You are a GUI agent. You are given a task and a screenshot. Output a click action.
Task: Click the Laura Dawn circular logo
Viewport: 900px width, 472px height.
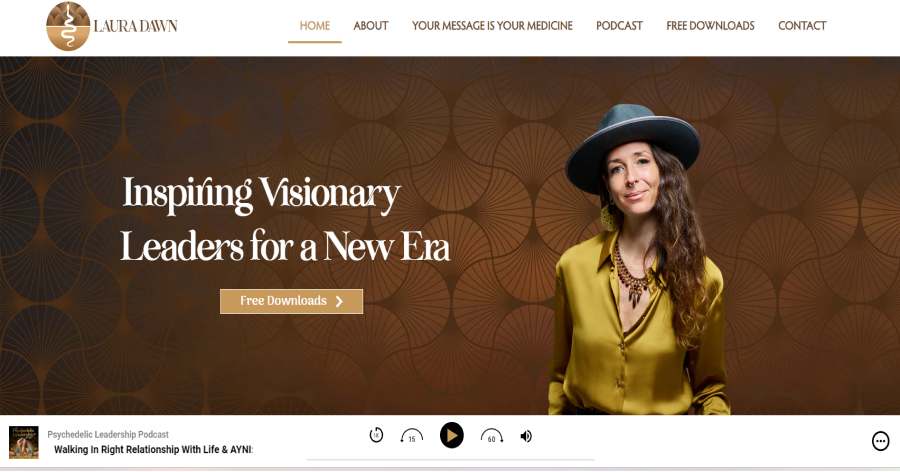click(x=68, y=26)
